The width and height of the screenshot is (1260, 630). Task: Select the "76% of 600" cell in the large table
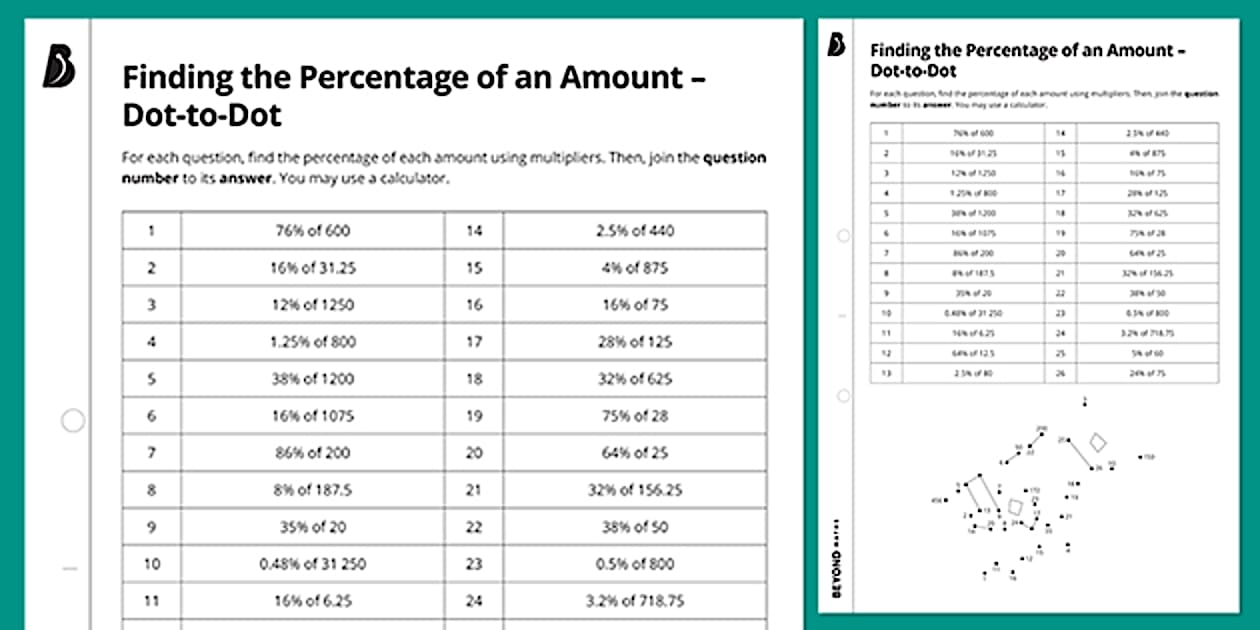313,231
